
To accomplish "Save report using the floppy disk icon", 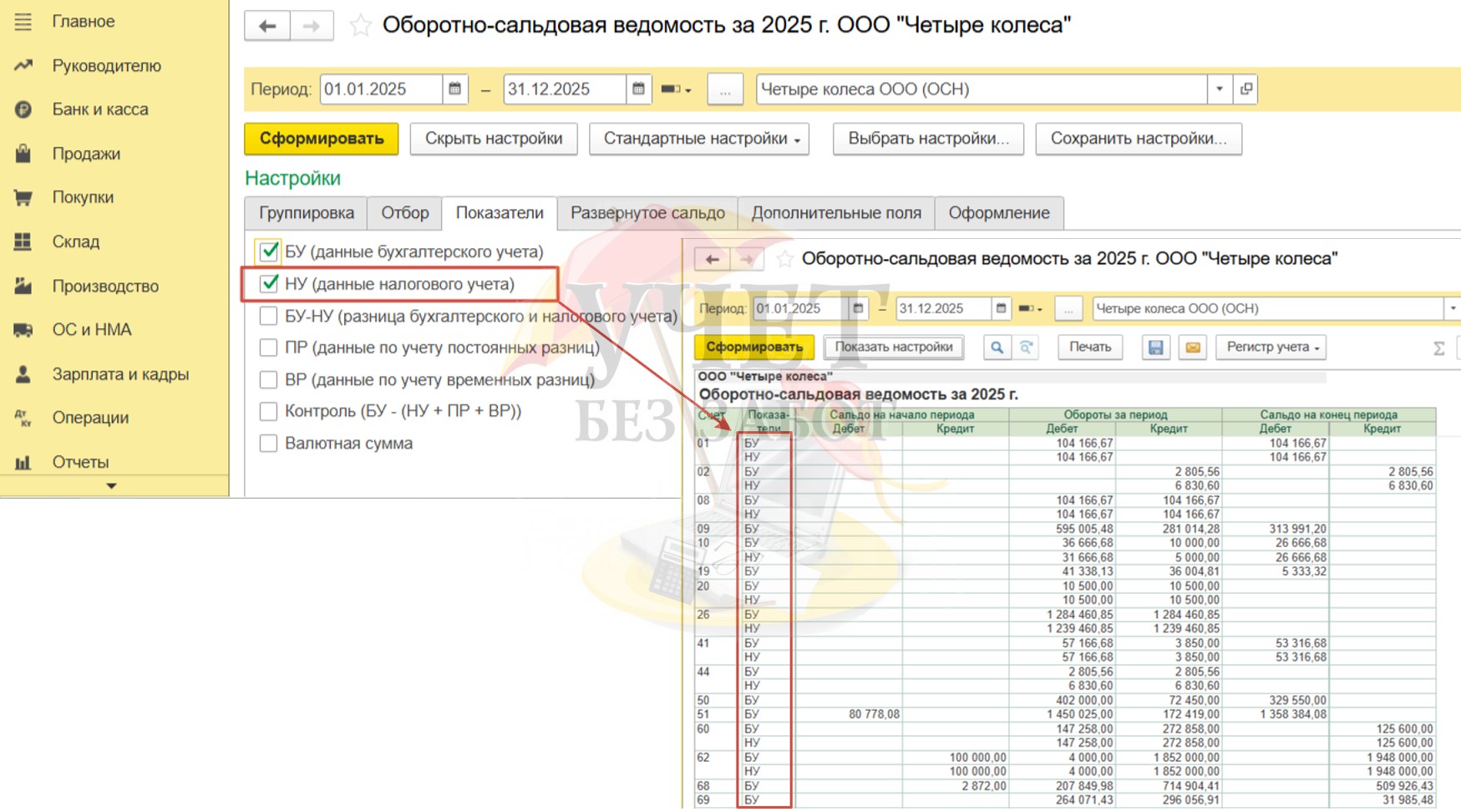I will [1155, 348].
